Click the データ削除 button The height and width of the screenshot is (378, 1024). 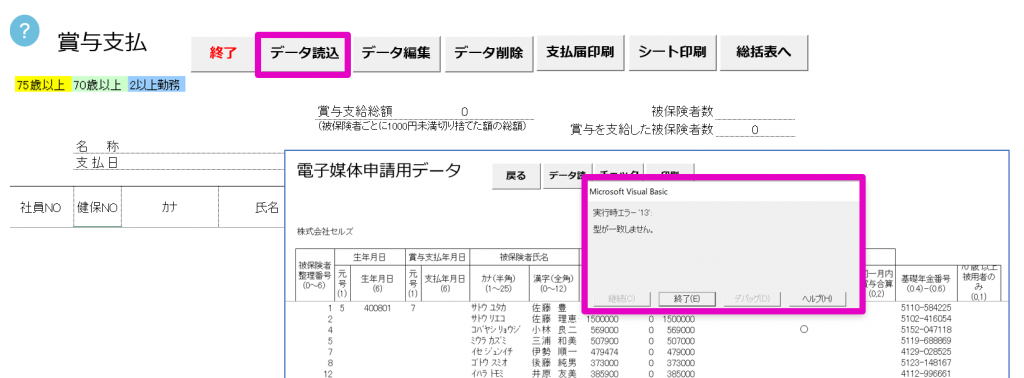[488, 54]
